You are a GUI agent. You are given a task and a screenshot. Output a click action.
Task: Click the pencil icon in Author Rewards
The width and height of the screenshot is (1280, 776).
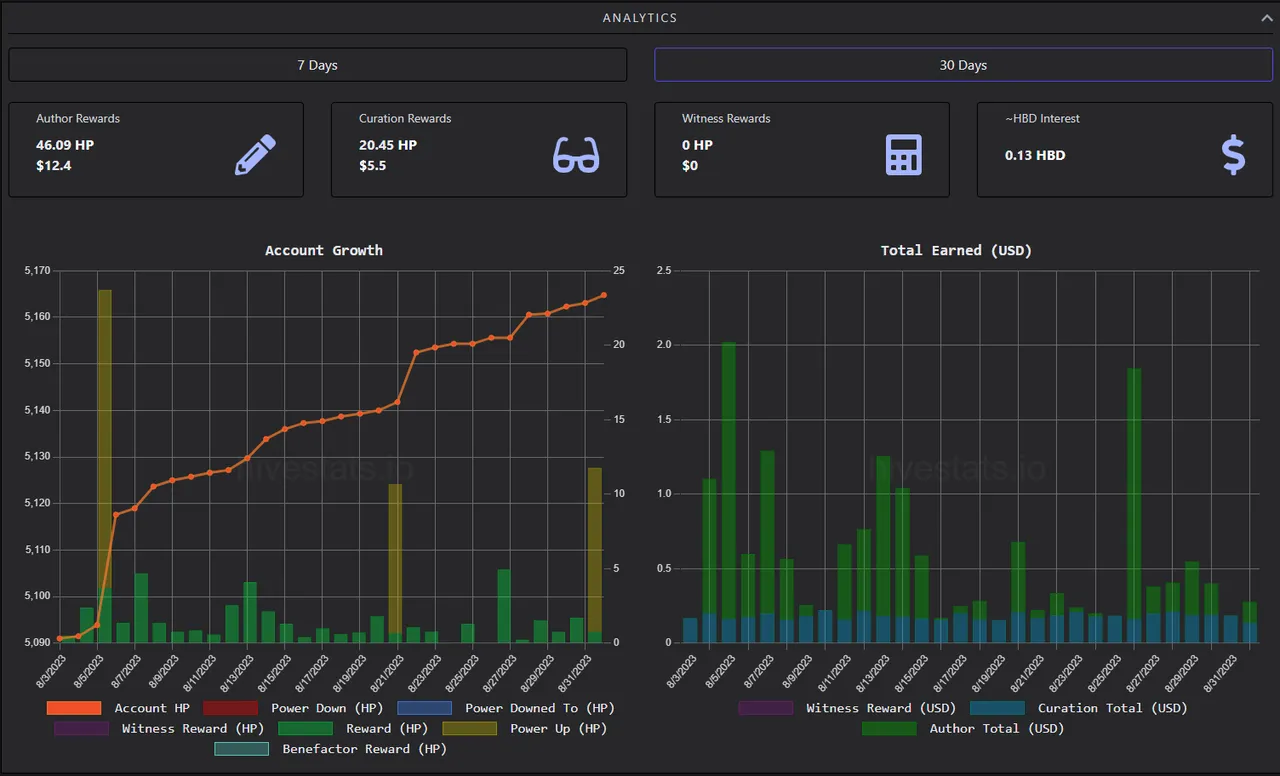tap(255, 155)
